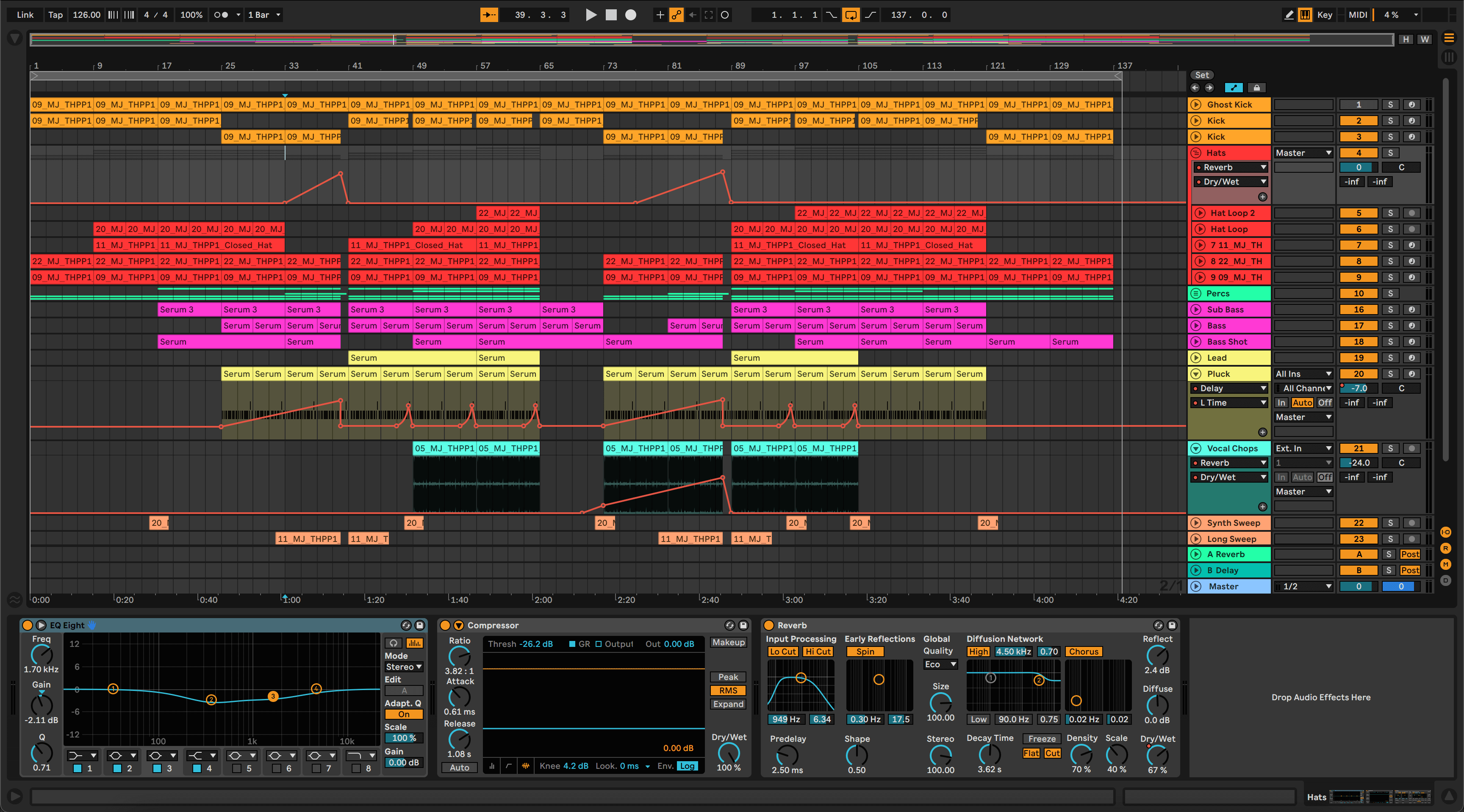
Task: Open the MIDI mapping mode
Action: (1358, 15)
